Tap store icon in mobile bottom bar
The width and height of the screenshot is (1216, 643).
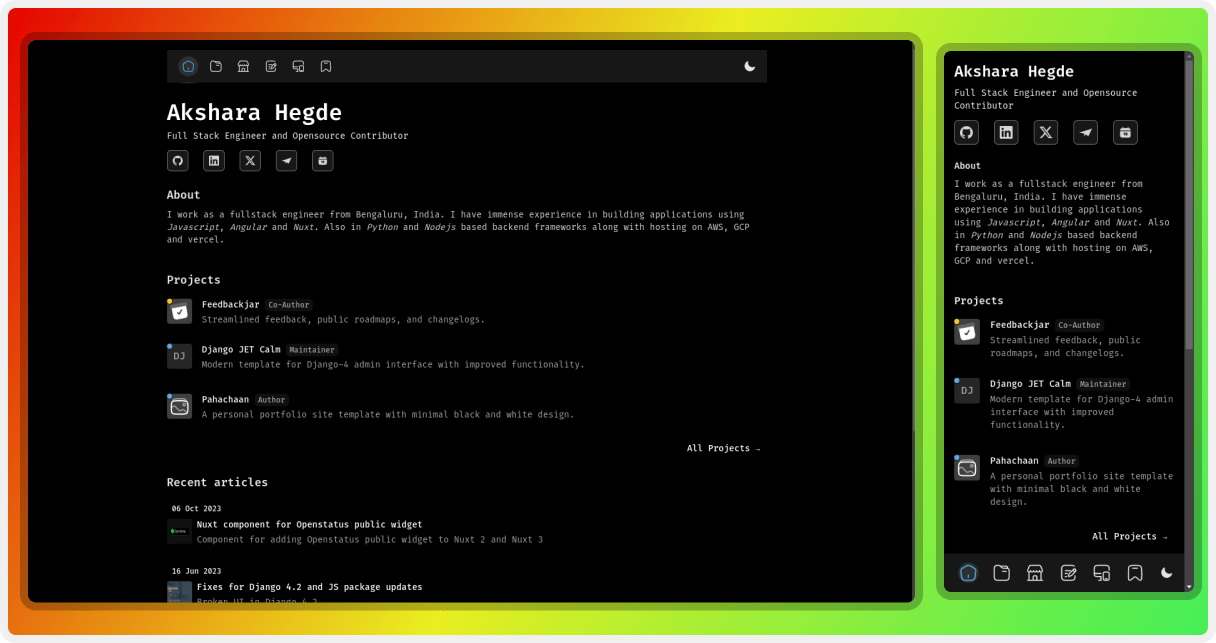(1035, 573)
